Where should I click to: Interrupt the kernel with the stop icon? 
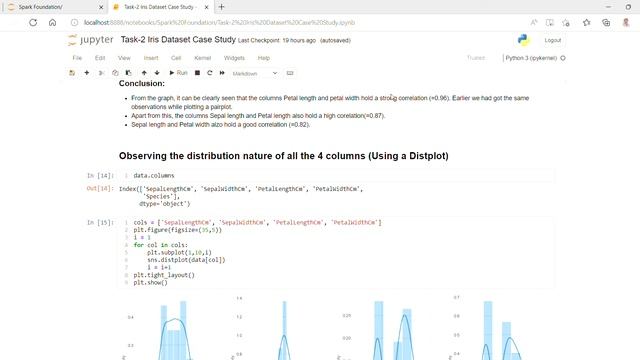[x=197, y=73]
